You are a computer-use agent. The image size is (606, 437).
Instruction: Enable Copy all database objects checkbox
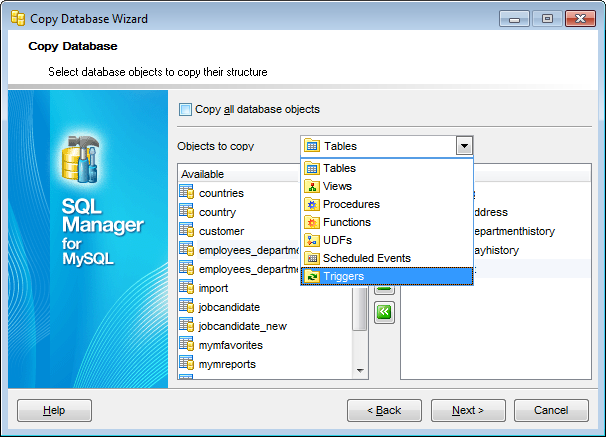(185, 109)
